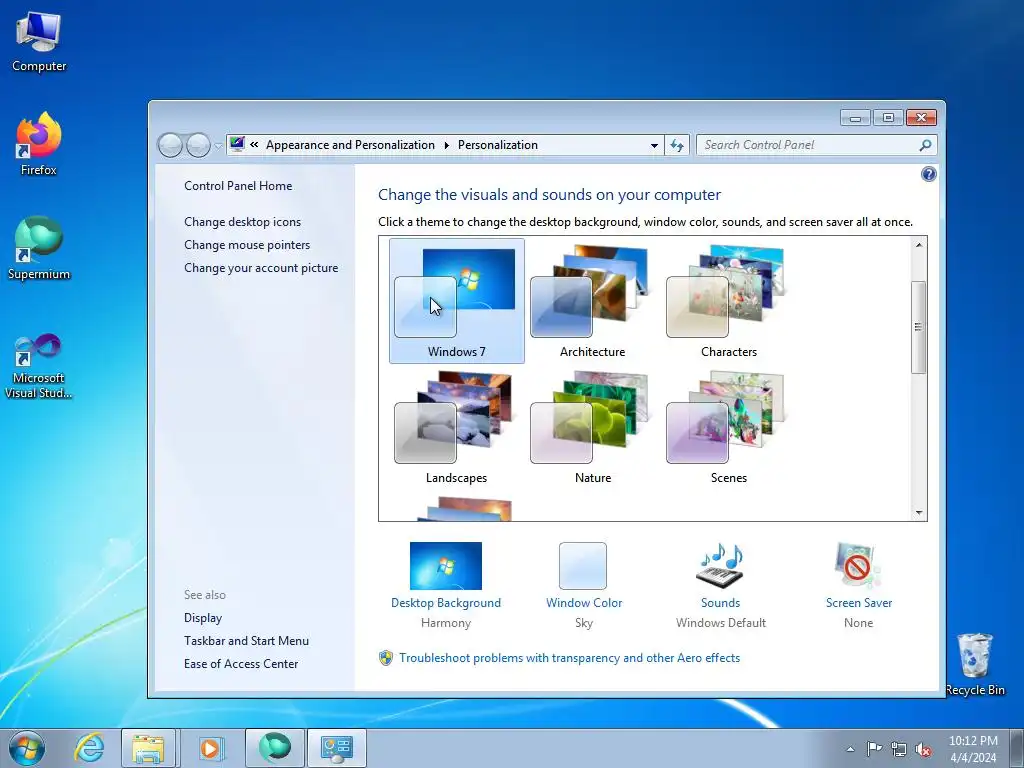Screen dimensions: 1024x768
Task: Open Windows Explorer from the taskbar
Action: (x=148, y=748)
